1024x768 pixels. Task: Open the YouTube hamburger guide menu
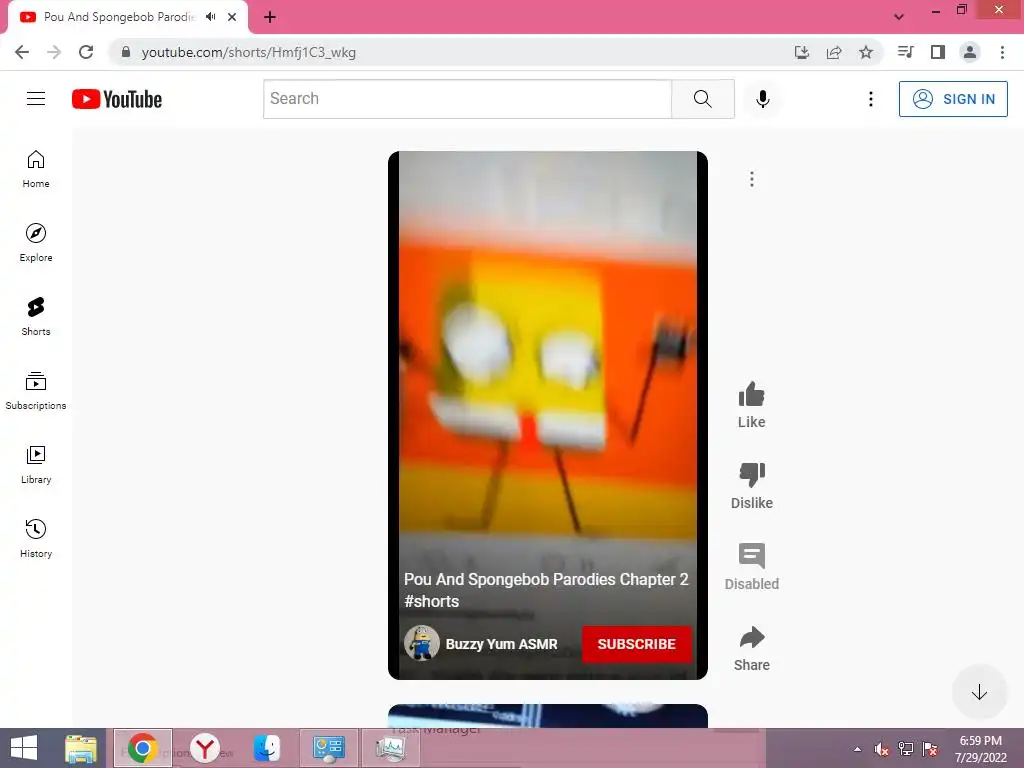pos(36,99)
